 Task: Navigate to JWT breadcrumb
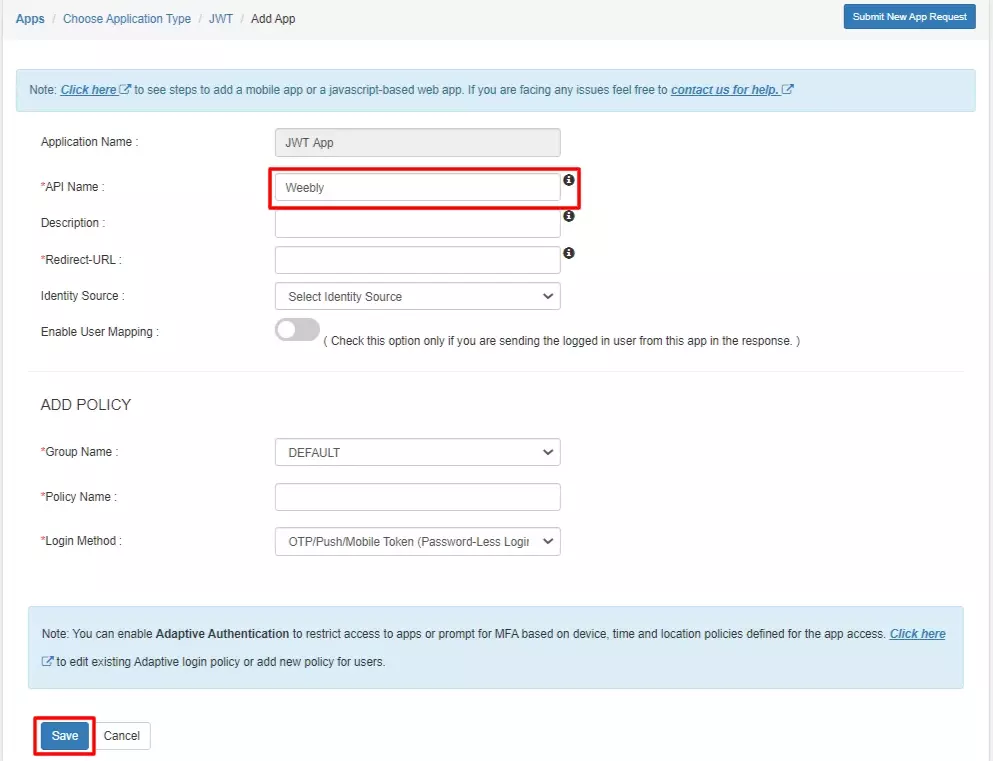[x=220, y=18]
